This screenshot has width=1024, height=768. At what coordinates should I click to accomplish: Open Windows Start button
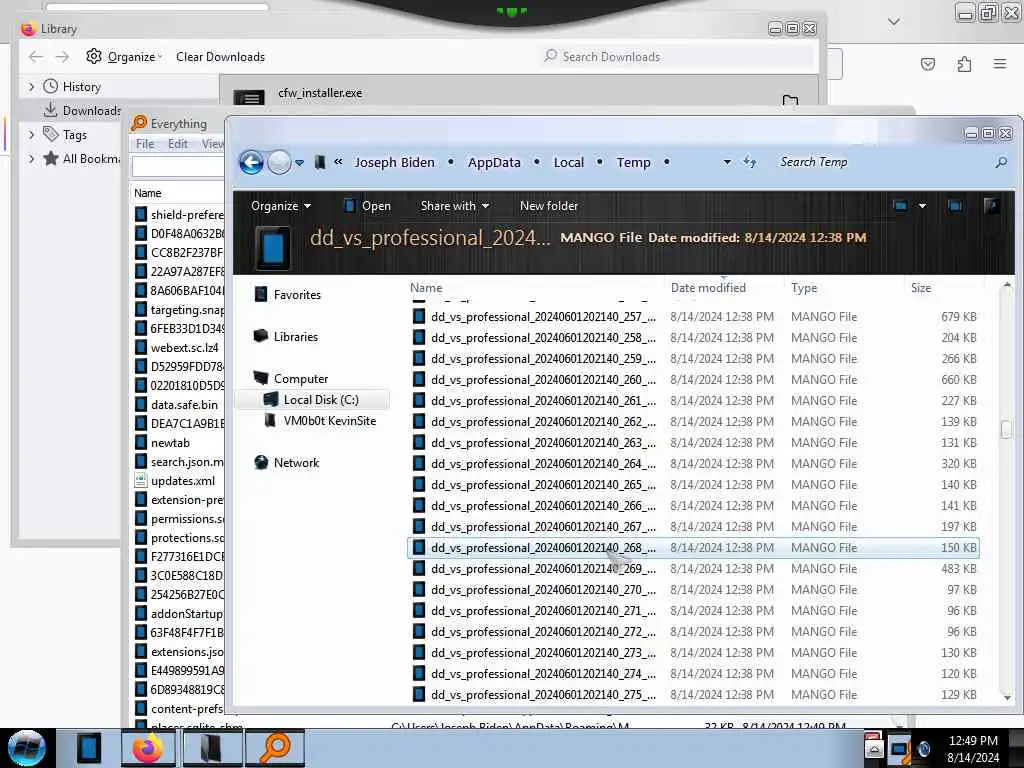(x=26, y=748)
